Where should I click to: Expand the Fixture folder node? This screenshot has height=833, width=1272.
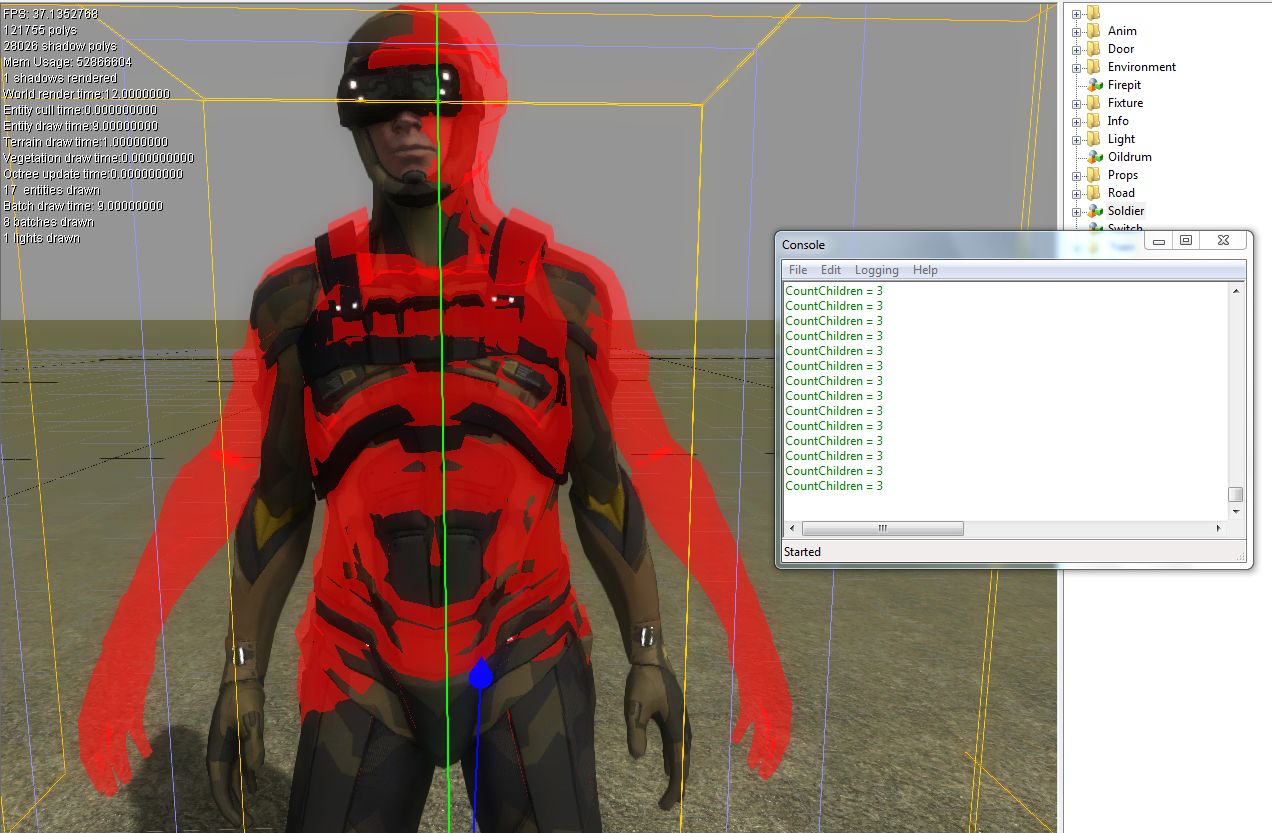pyautogui.click(x=1077, y=103)
